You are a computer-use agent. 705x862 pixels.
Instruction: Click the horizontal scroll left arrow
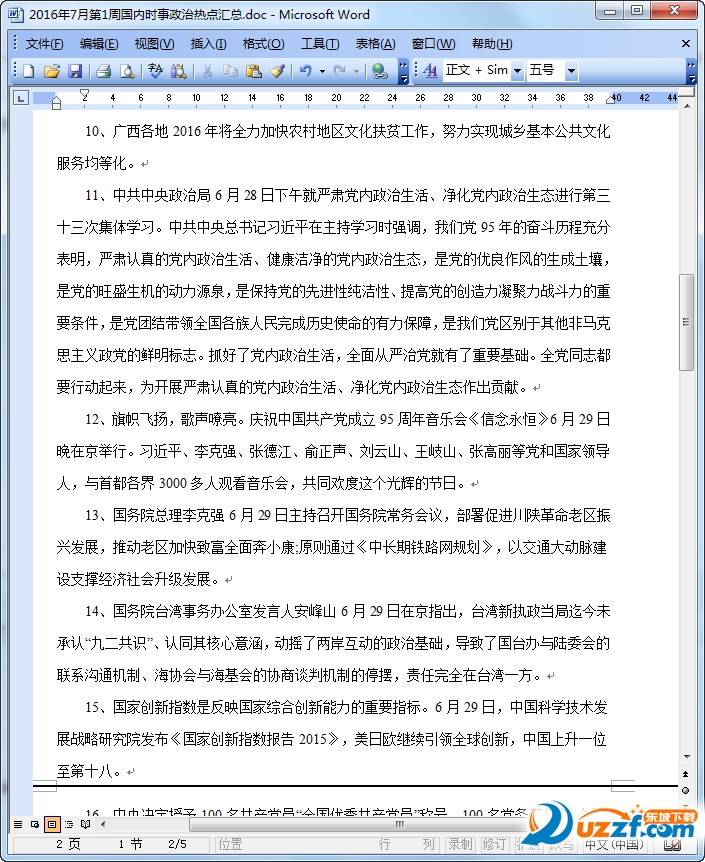103,824
